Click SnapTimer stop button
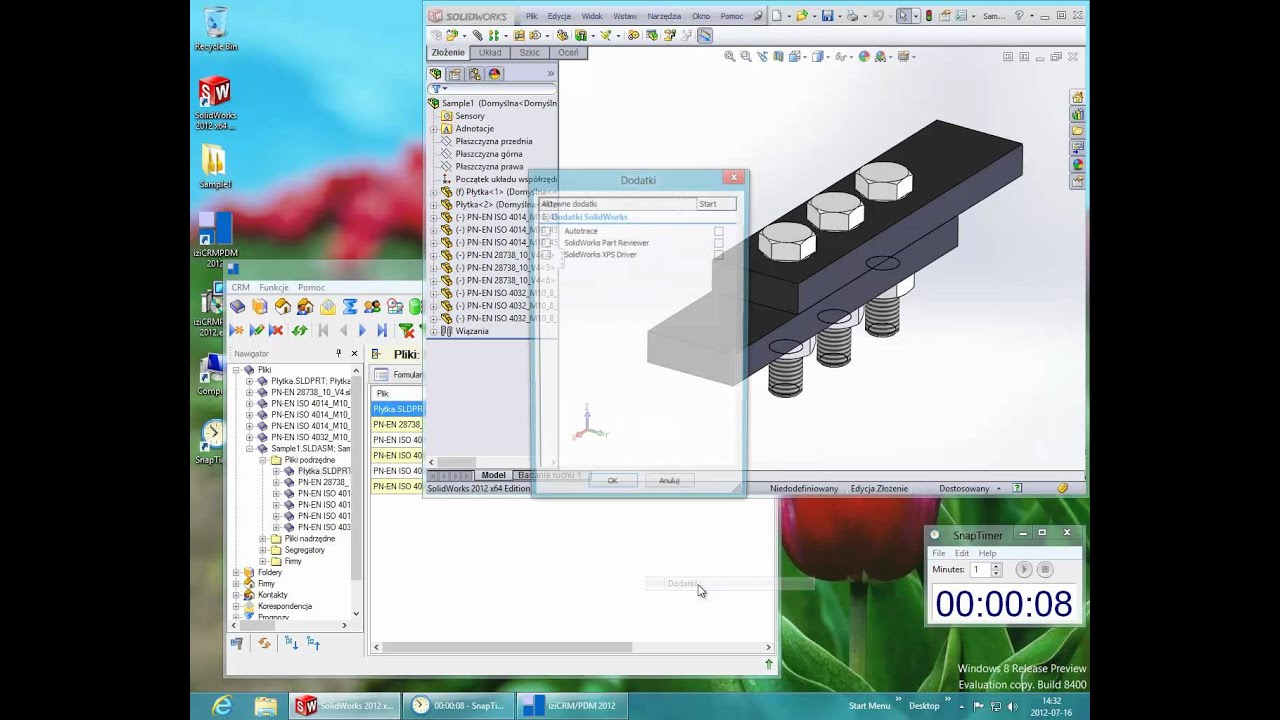This screenshot has width=1280, height=720. coord(1045,570)
